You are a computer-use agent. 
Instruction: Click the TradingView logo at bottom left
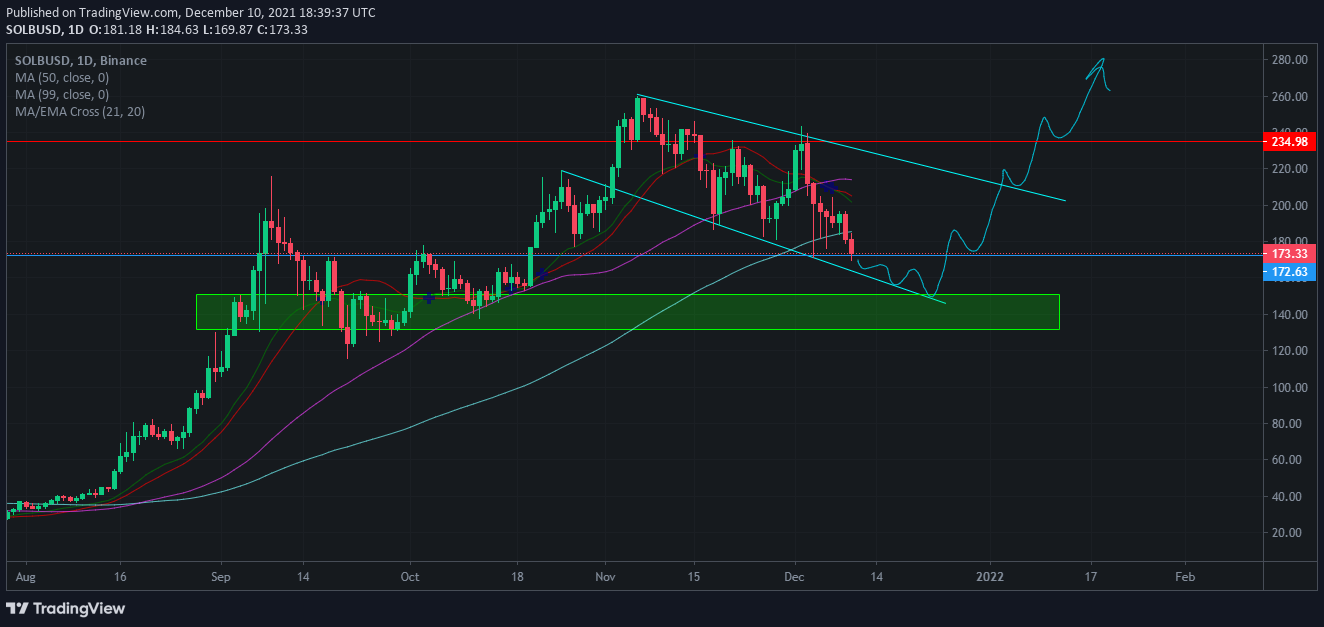pyautogui.click(x=66, y=608)
